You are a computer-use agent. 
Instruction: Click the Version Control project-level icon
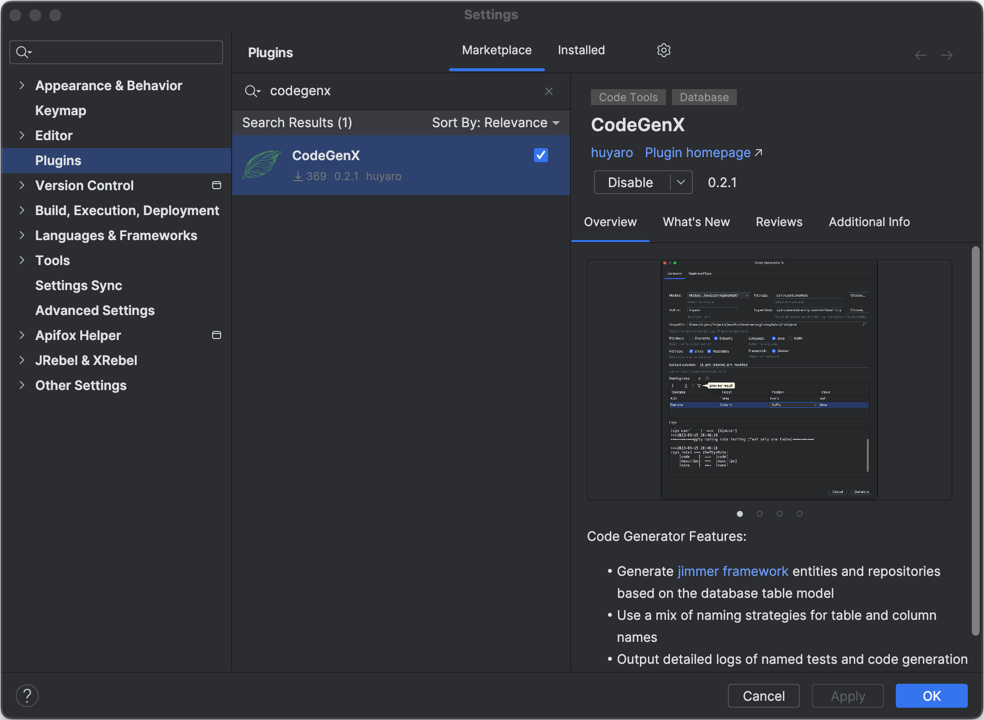click(217, 185)
